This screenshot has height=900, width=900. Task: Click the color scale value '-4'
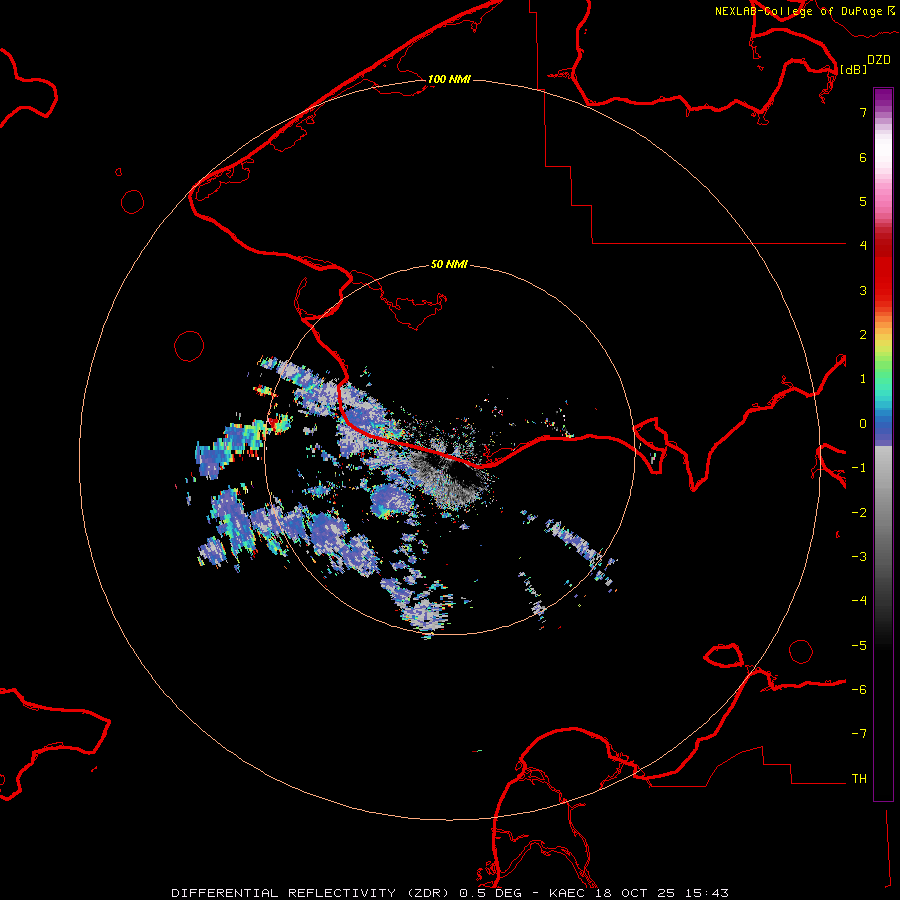(x=859, y=601)
